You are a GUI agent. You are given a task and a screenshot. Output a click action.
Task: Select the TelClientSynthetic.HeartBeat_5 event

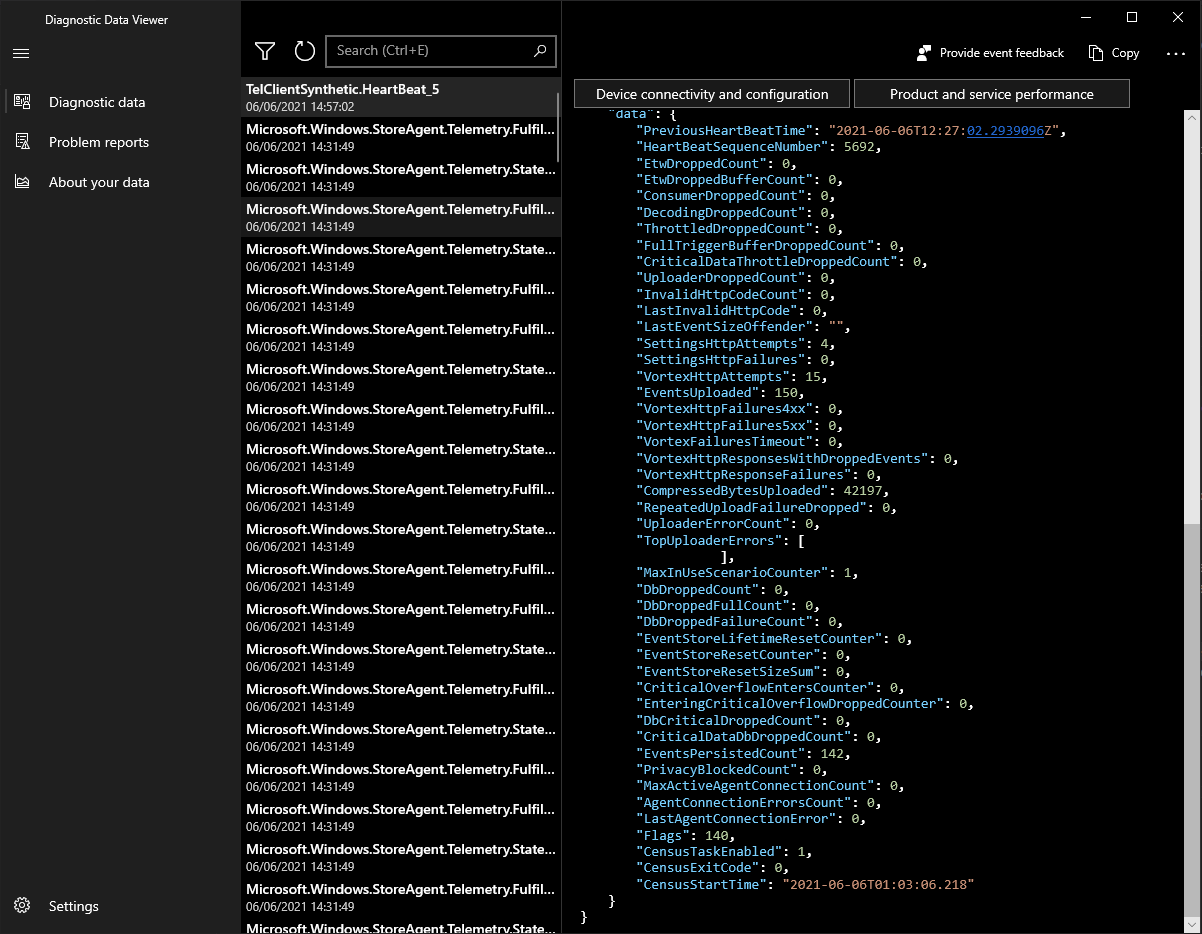[x=400, y=97]
